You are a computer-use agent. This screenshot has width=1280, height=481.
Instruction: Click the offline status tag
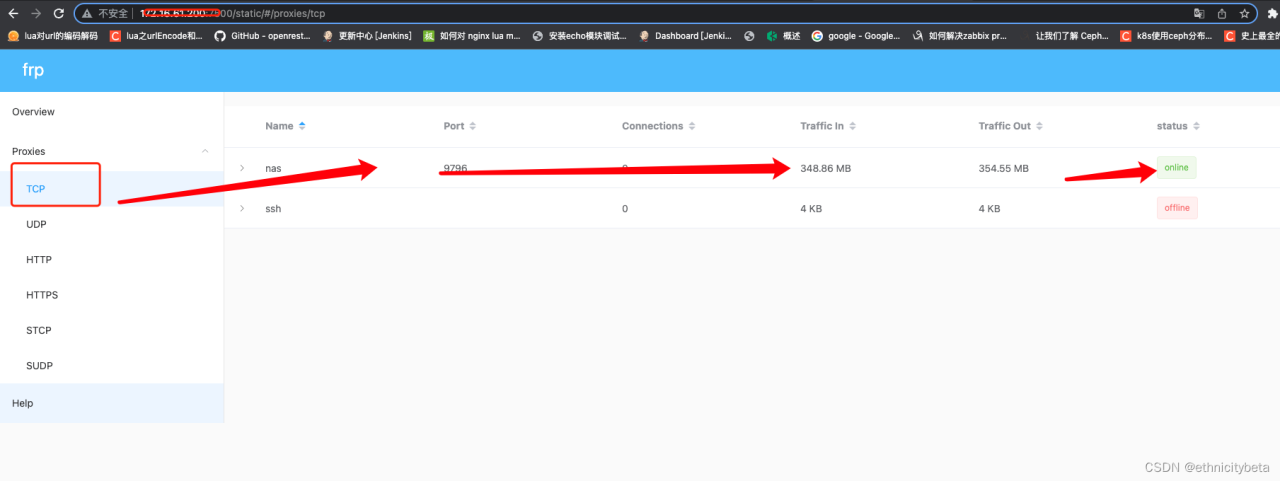click(x=1177, y=208)
